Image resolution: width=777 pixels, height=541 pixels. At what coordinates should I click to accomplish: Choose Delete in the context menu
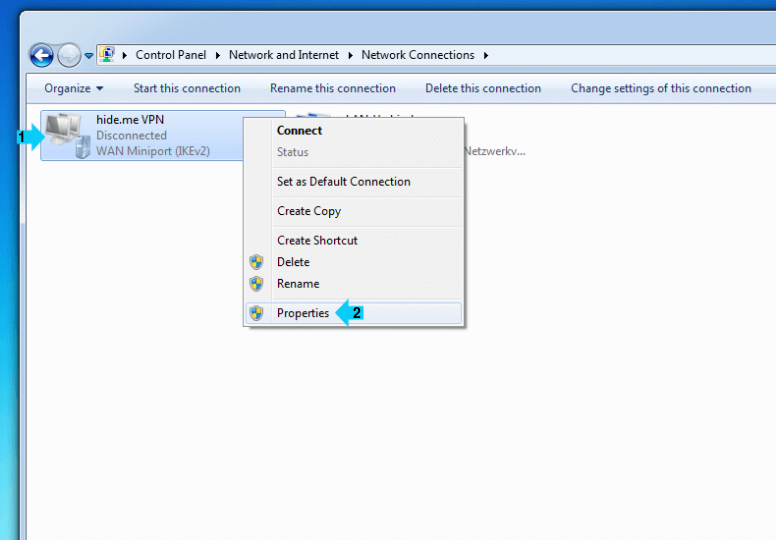pos(354,262)
